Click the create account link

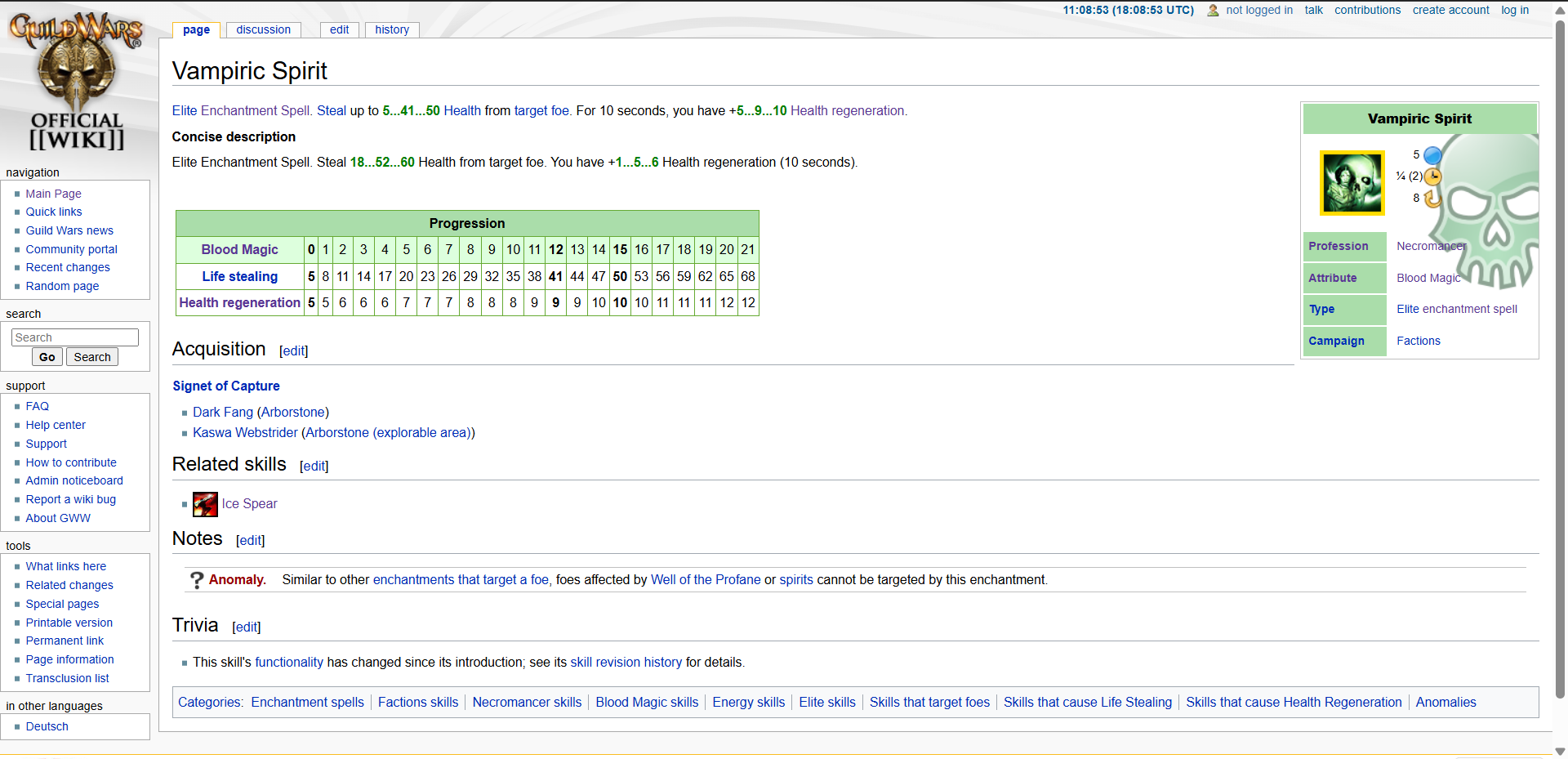tap(1450, 11)
